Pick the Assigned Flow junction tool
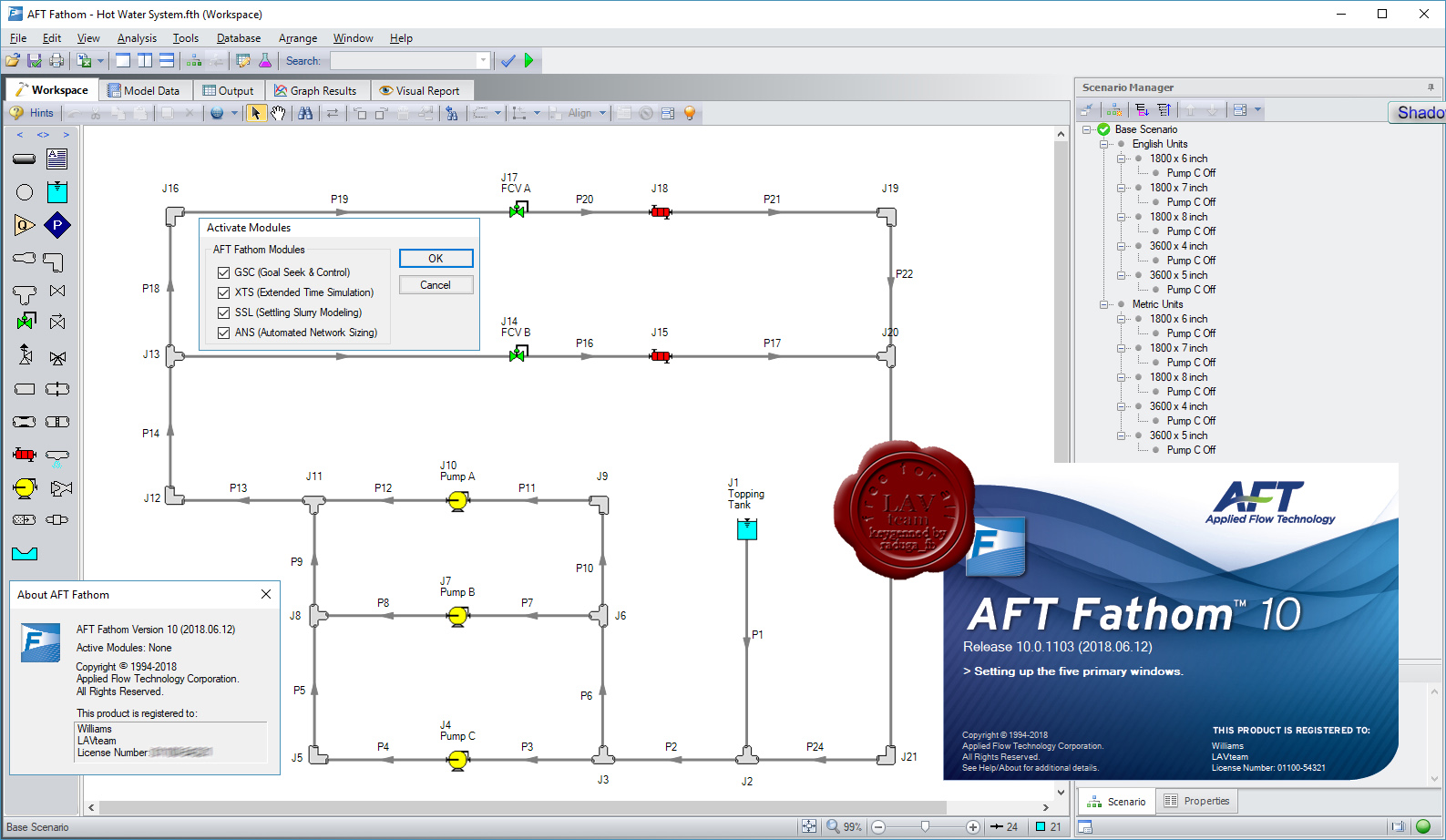Screen dimensions: 1446x840 [25, 225]
